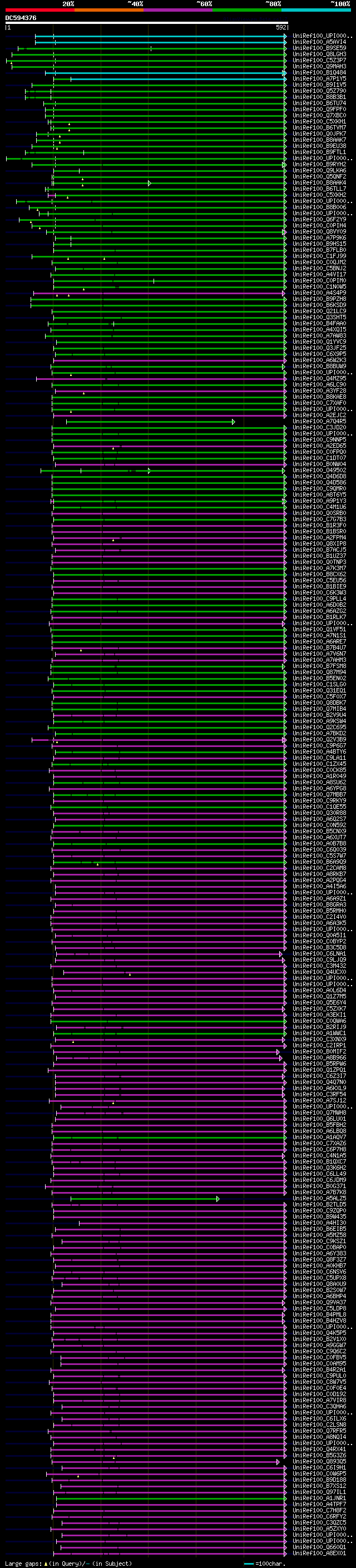Click the UniRef100_Q9VA37 hit label
Image resolution: width=356 pixels, height=1568 pixels.
click(319, 1303)
